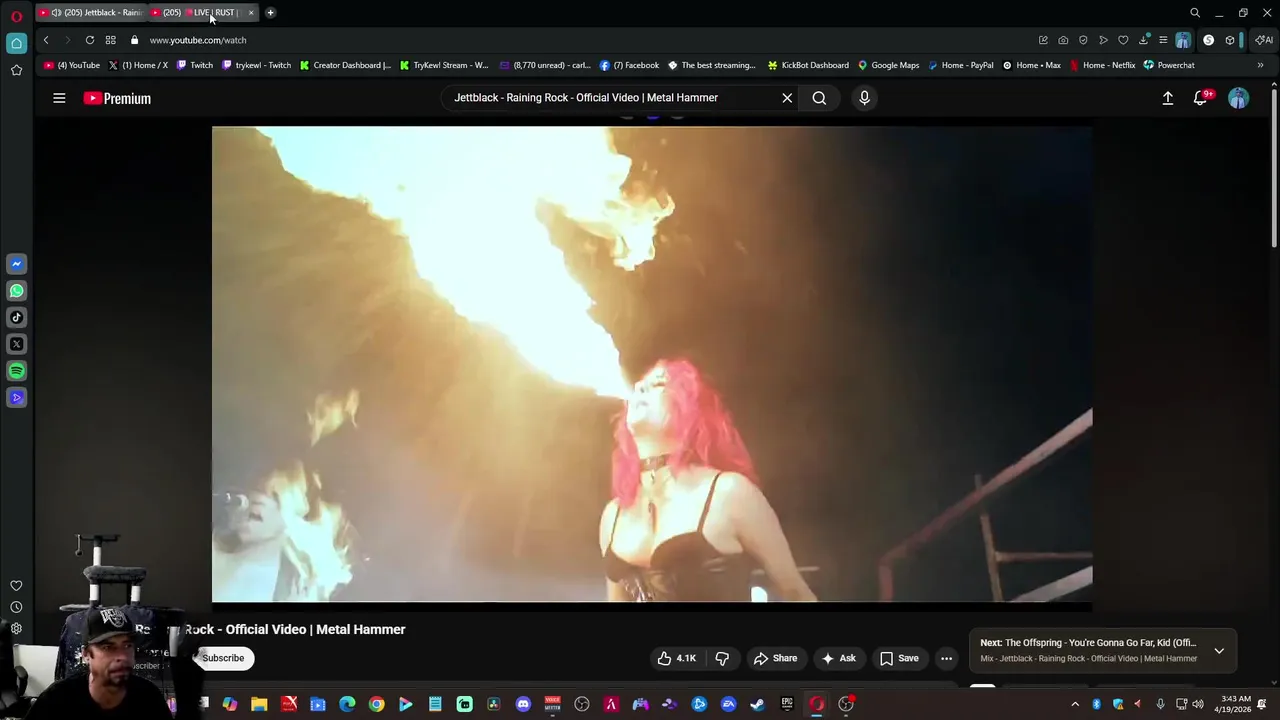This screenshot has width=1280, height=720.
Task: Open Opera Easy Setup menu
Action: pos(1163,40)
